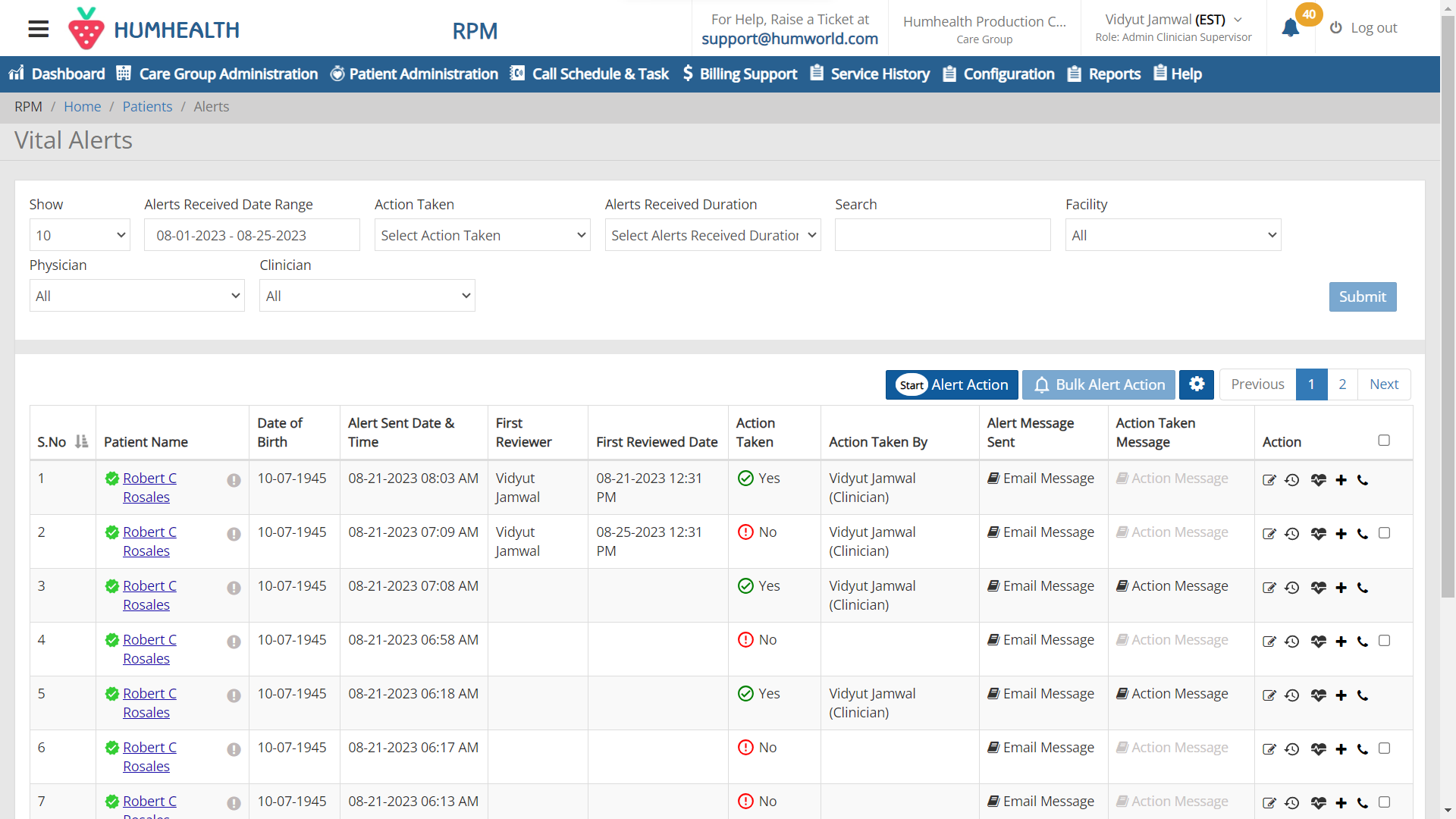
Task: Click the Submit button
Action: (x=1362, y=297)
